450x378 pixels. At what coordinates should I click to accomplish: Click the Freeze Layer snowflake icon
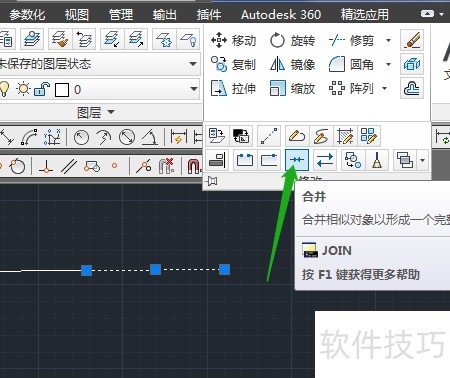(x=164, y=39)
